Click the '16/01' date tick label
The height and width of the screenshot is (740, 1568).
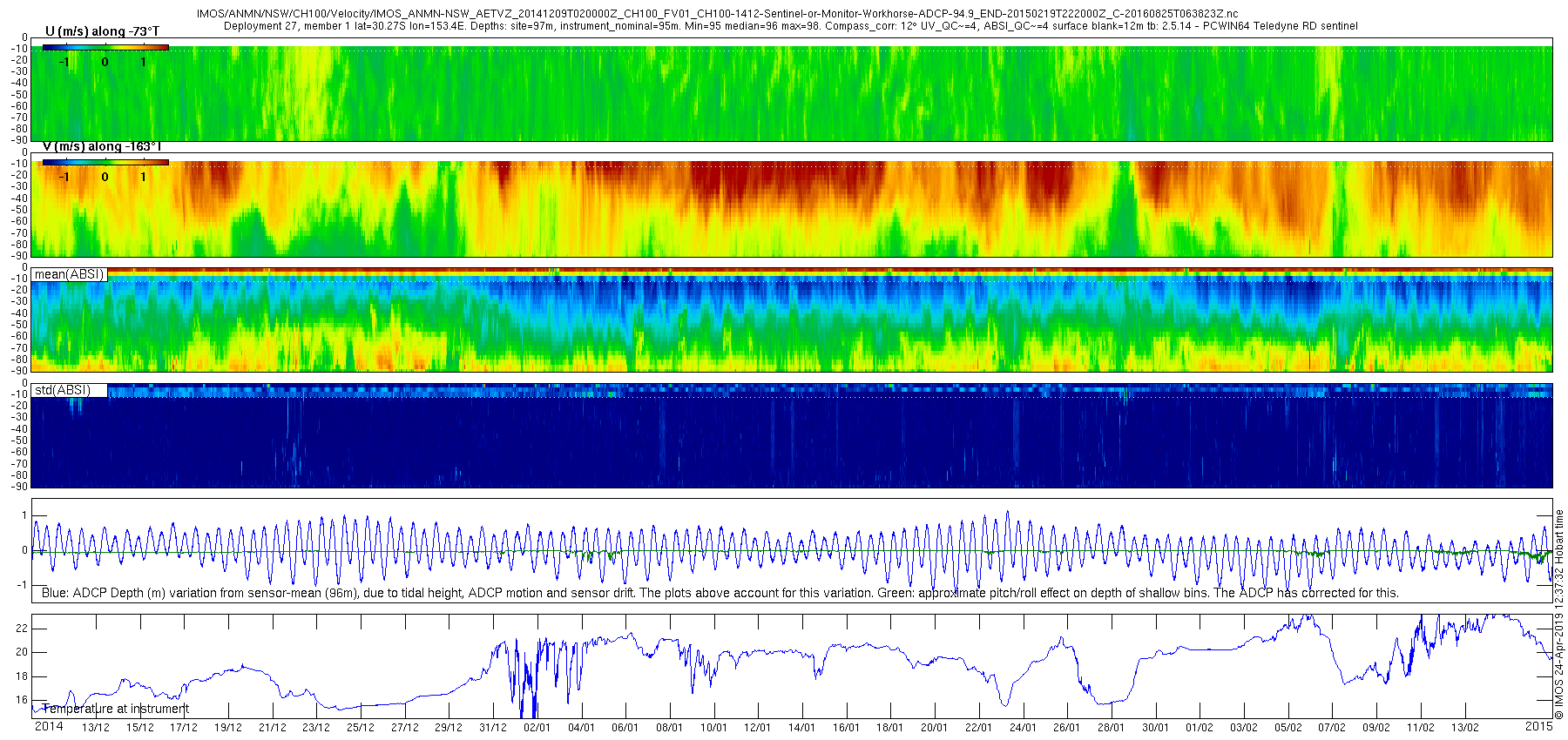click(846, 728)
